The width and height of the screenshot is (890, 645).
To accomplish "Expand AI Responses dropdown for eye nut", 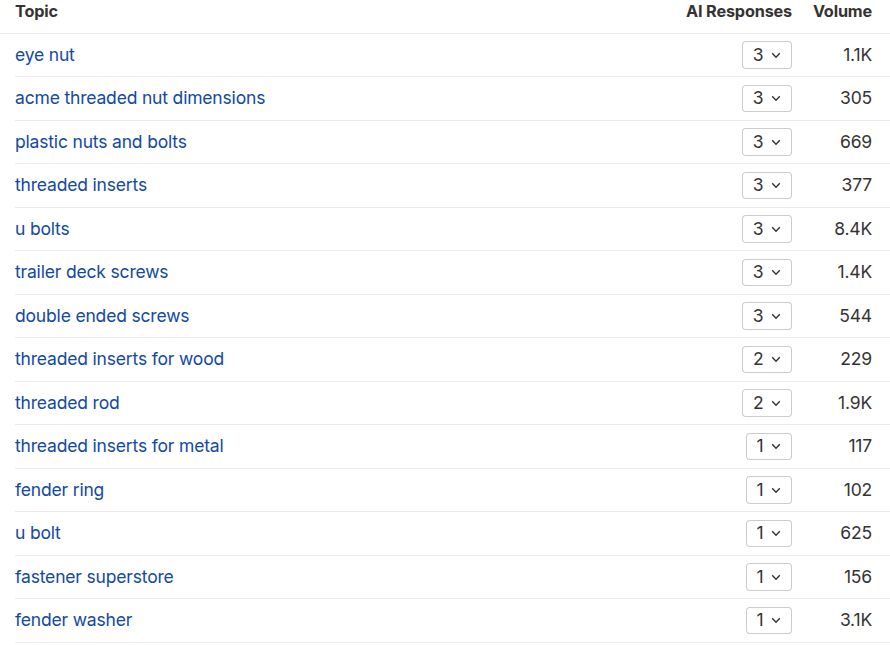I will (x=766, y=55).
